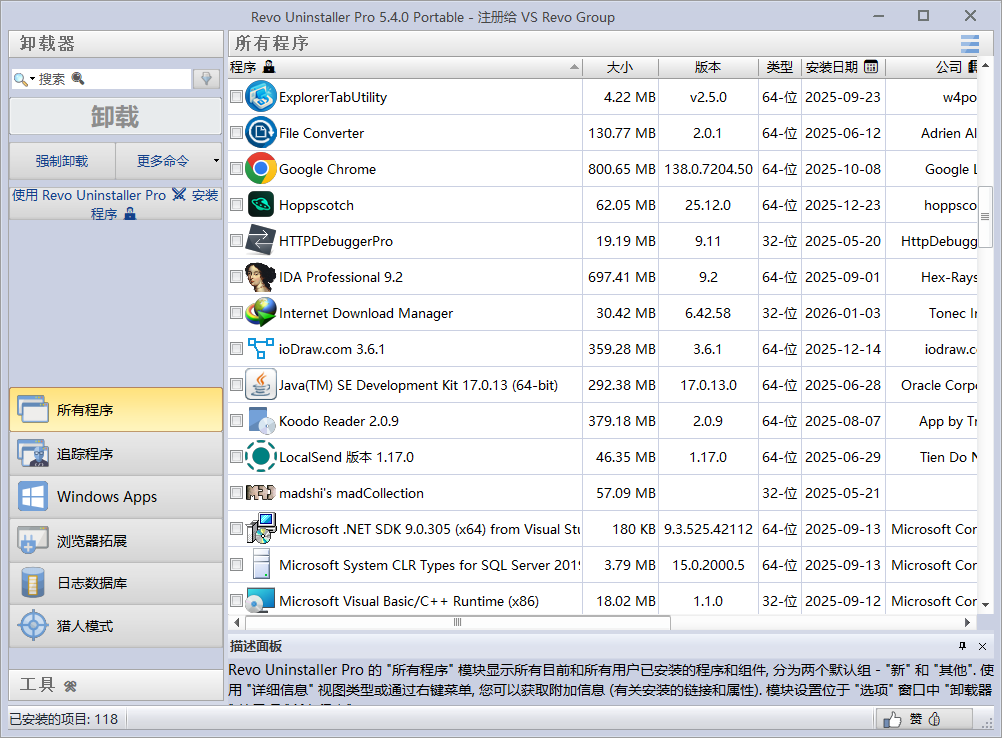Click the filter funnel icon beside the search box
1002x738 pixels.
[205, 77]
